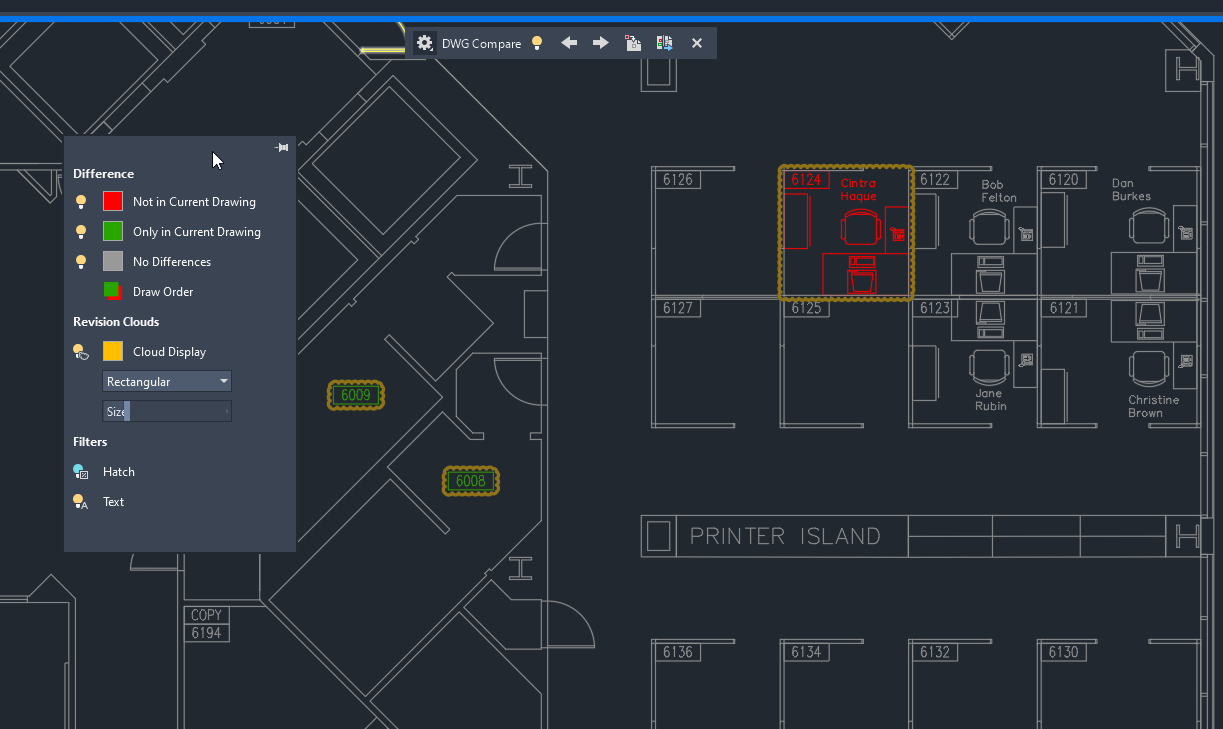This screenshot has width=1223, height=729.
Task: Click the Draw Order icon
Action: click(113, 292)
